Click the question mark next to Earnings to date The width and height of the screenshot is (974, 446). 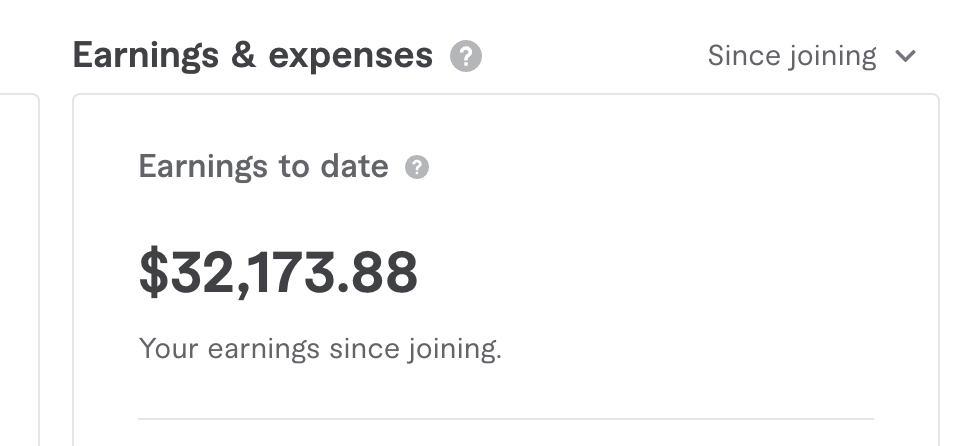[x=417, y=167]
